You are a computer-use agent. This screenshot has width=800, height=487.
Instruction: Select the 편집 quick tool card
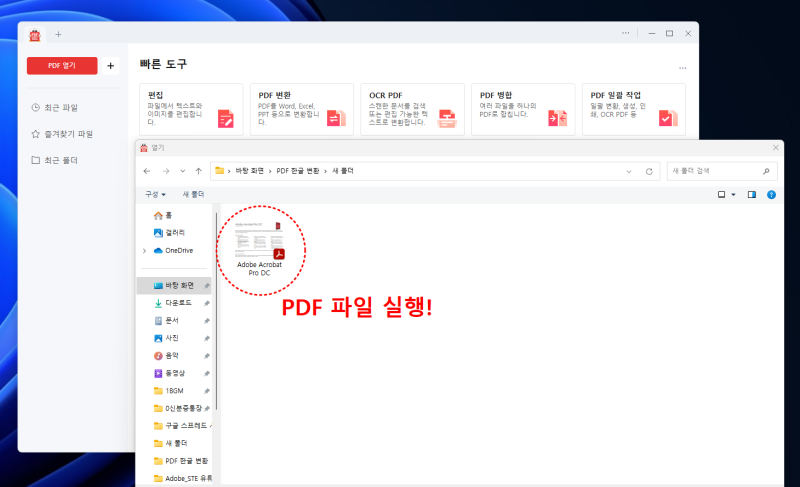(191, 109)
